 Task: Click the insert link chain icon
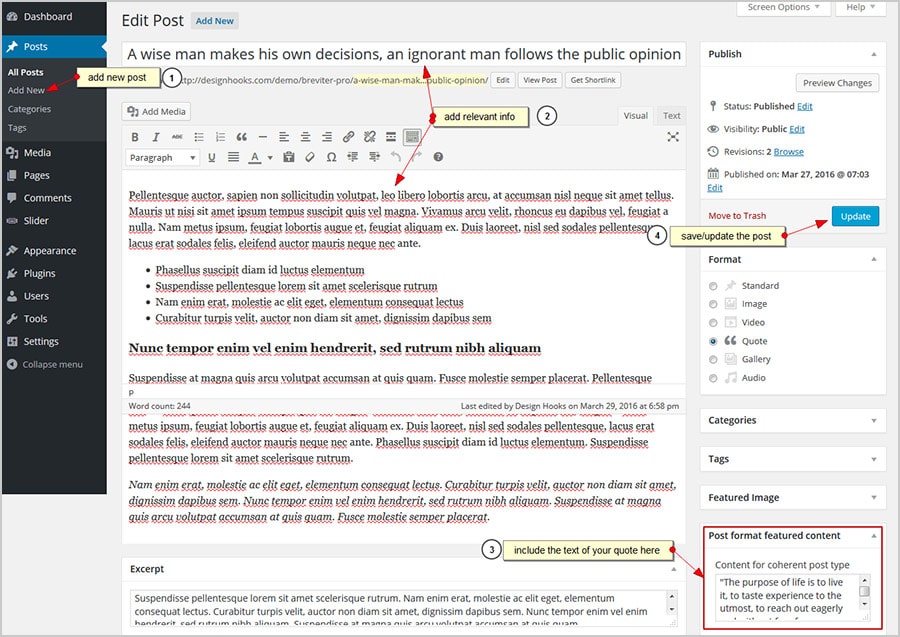[x=348, y=137]
